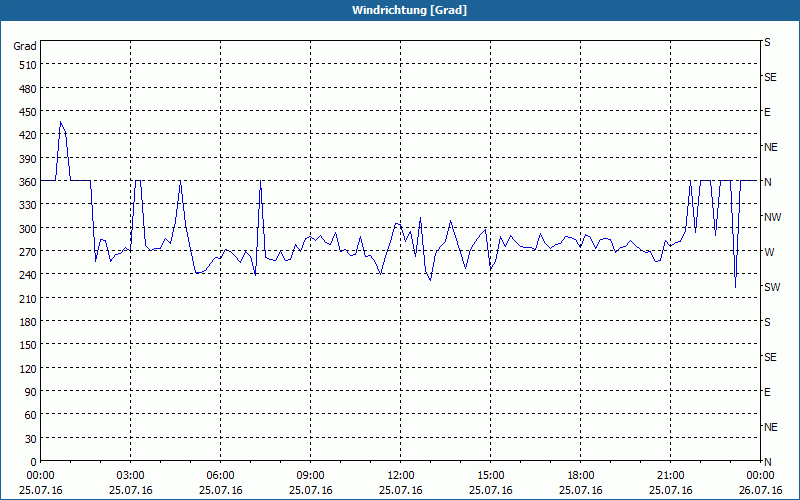Viewport: 800px width, 500px height.
Task: Click the 09:00 time axis label
Action: tap(311, 476)
